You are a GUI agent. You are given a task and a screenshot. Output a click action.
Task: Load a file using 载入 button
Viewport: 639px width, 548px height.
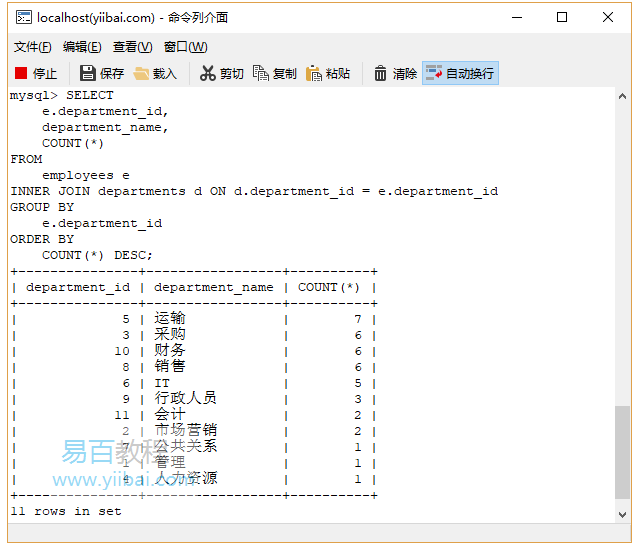tap(155, 73)
